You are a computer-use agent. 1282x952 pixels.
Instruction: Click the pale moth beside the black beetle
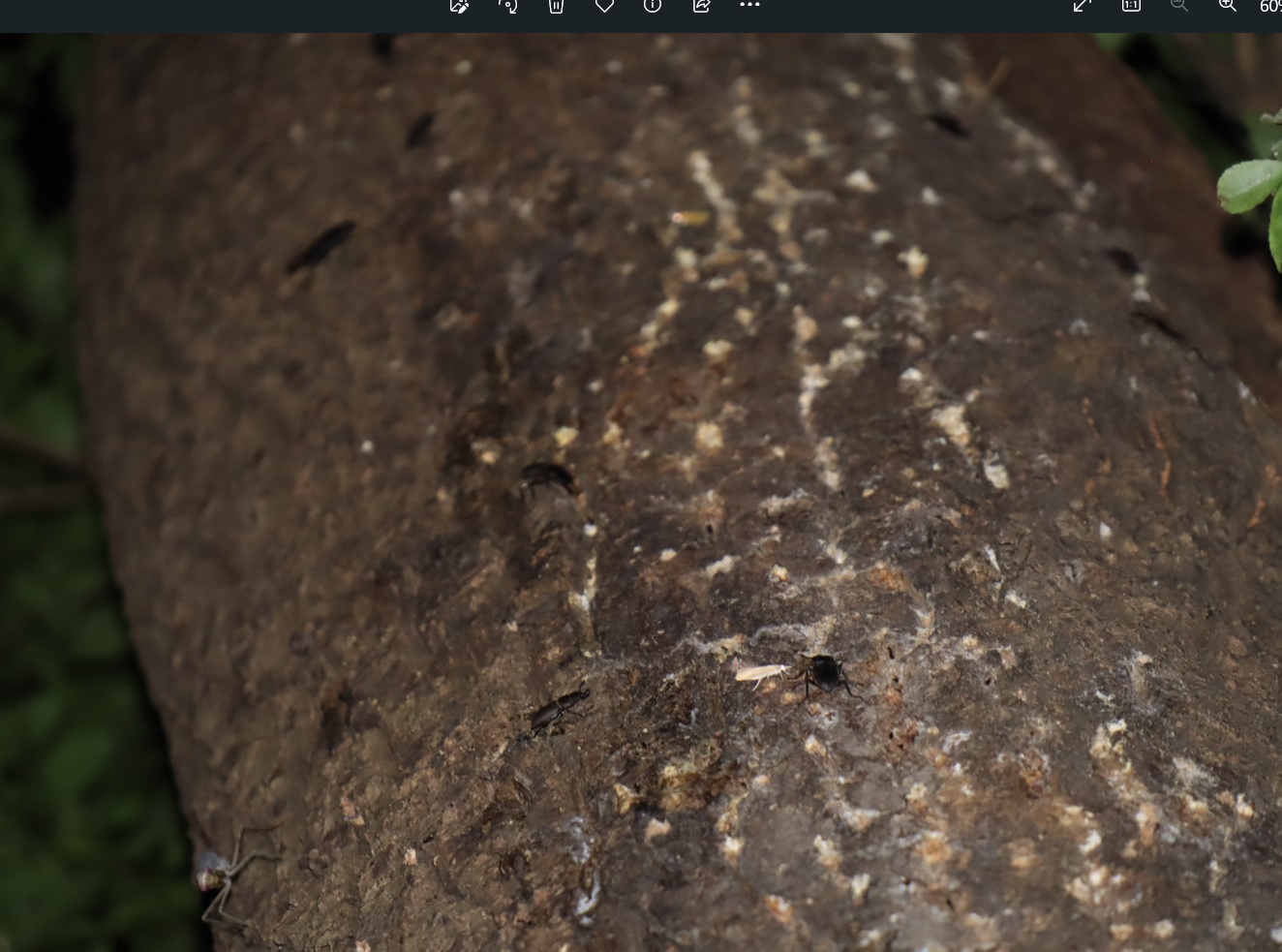click(759, 673)
